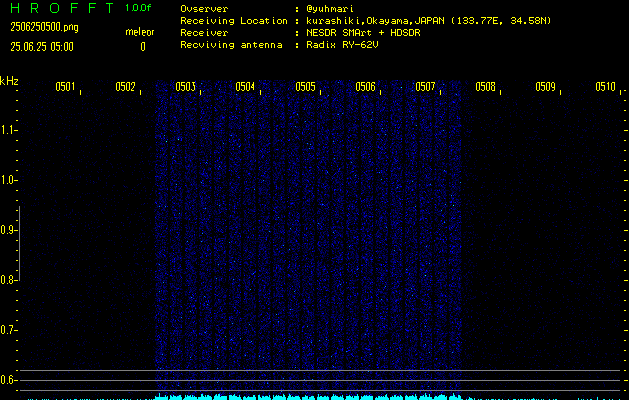Click the 1.0 kHz axis label
The height and width of the screenshot is (400, 629).
[x=7, y=180]
